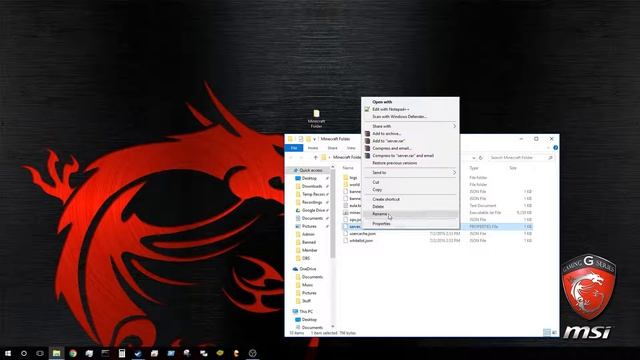The height and width of the screenshot is (360, 640).
Task: Open the View ribbon tab
Action: coord(351,148)
